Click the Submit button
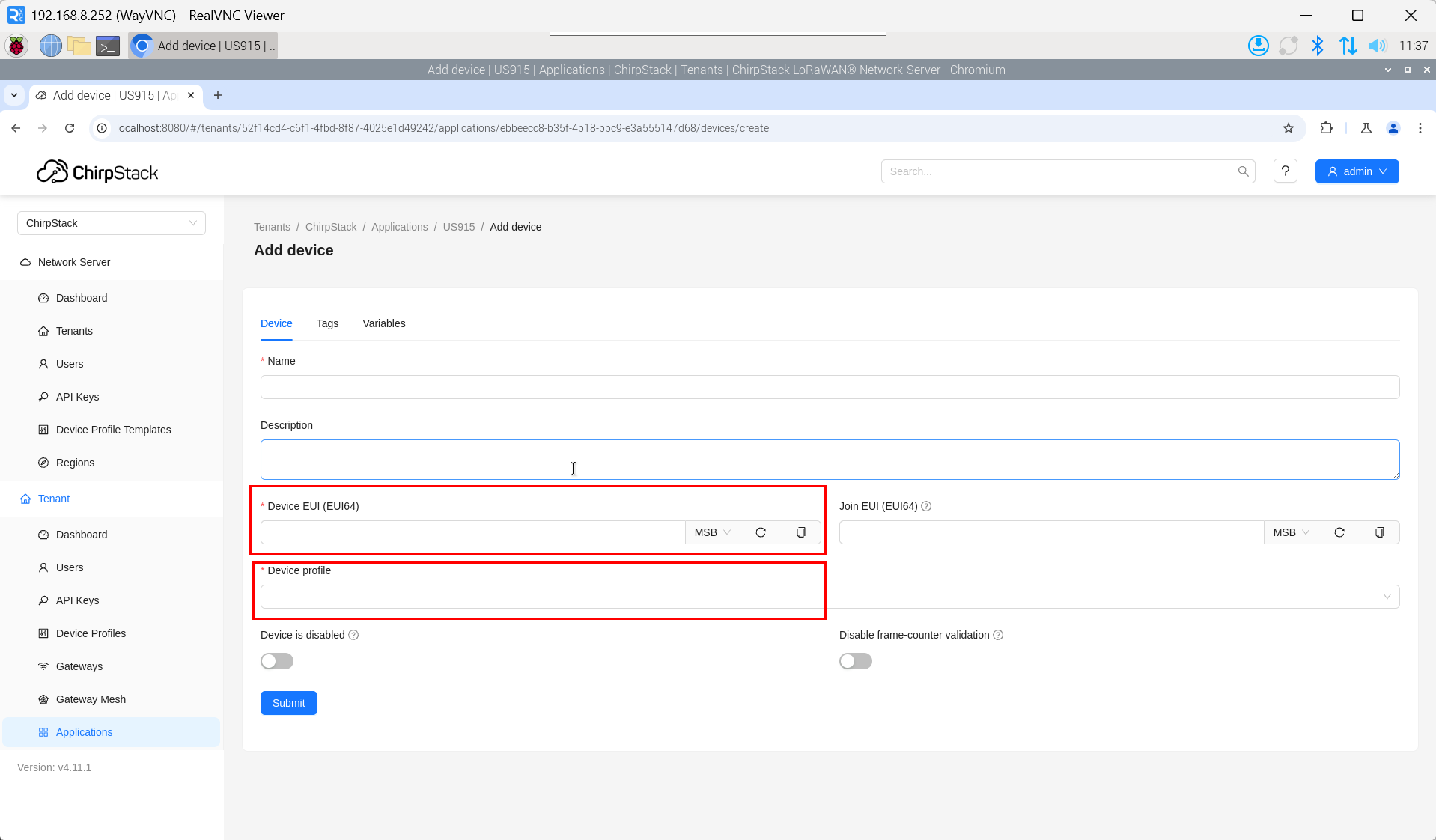The height and width of the screenshot is (840, 1436). tap(289, 703)
